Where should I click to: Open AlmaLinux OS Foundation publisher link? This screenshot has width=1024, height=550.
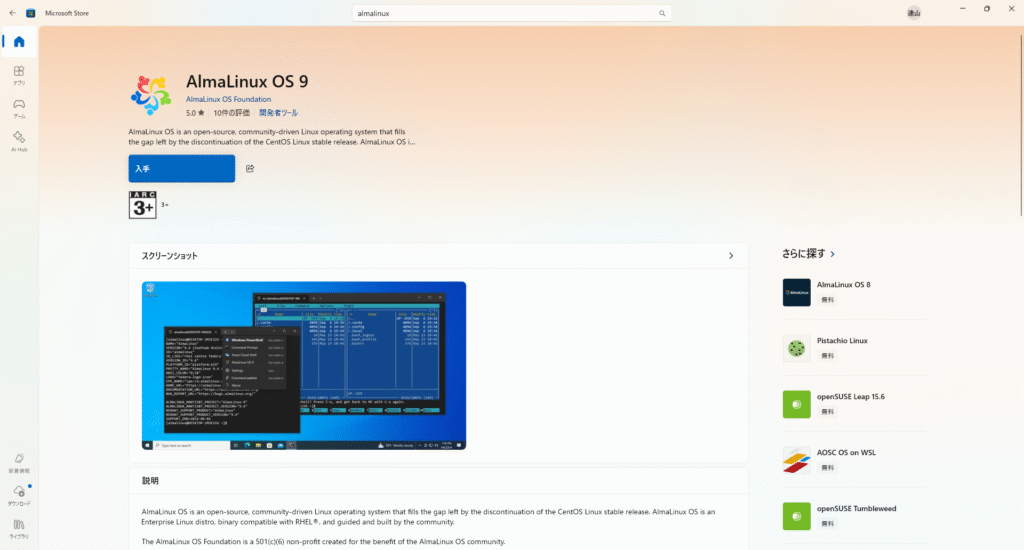point(228,99)
